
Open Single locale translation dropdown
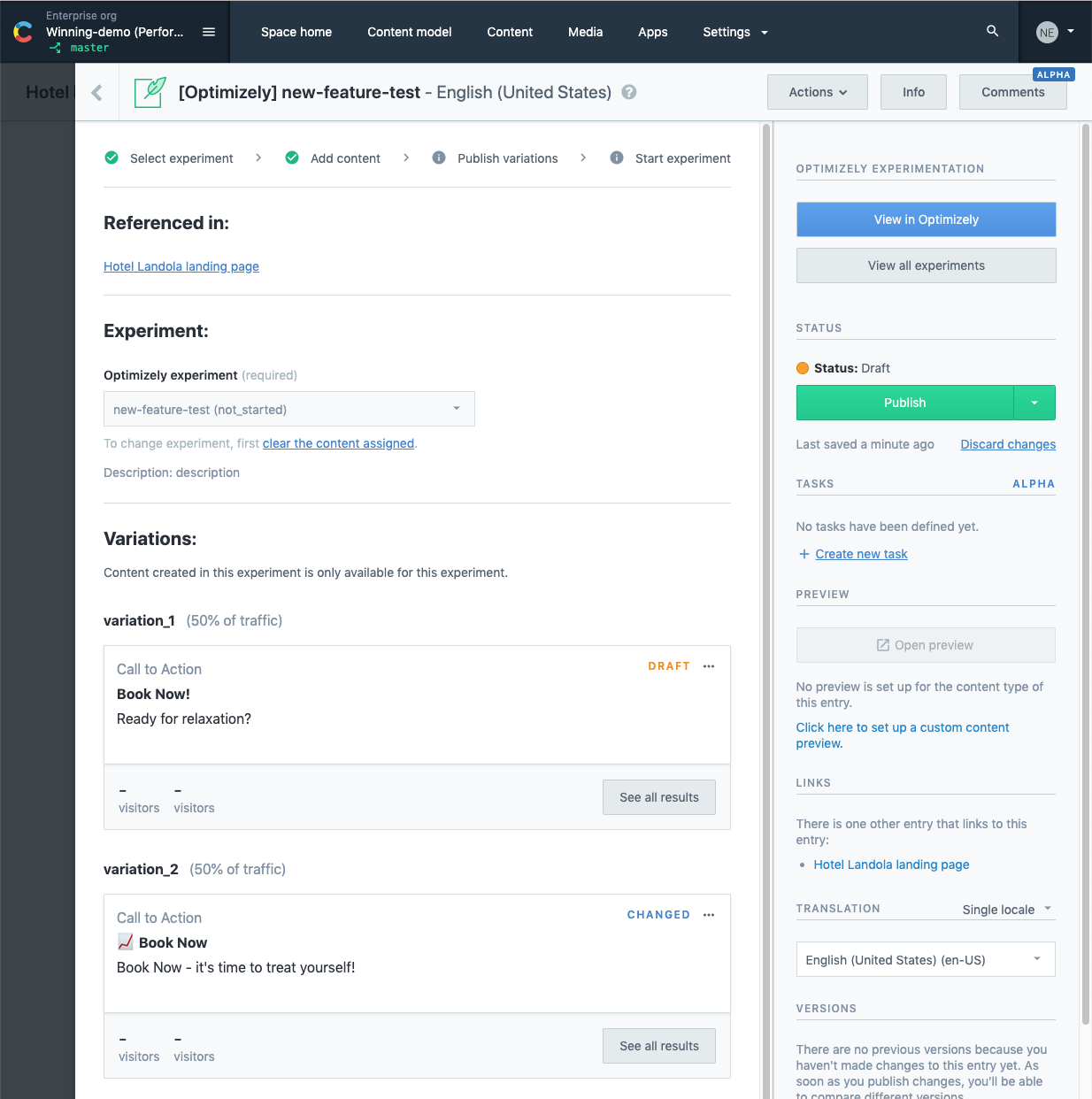coord(1007,909)
